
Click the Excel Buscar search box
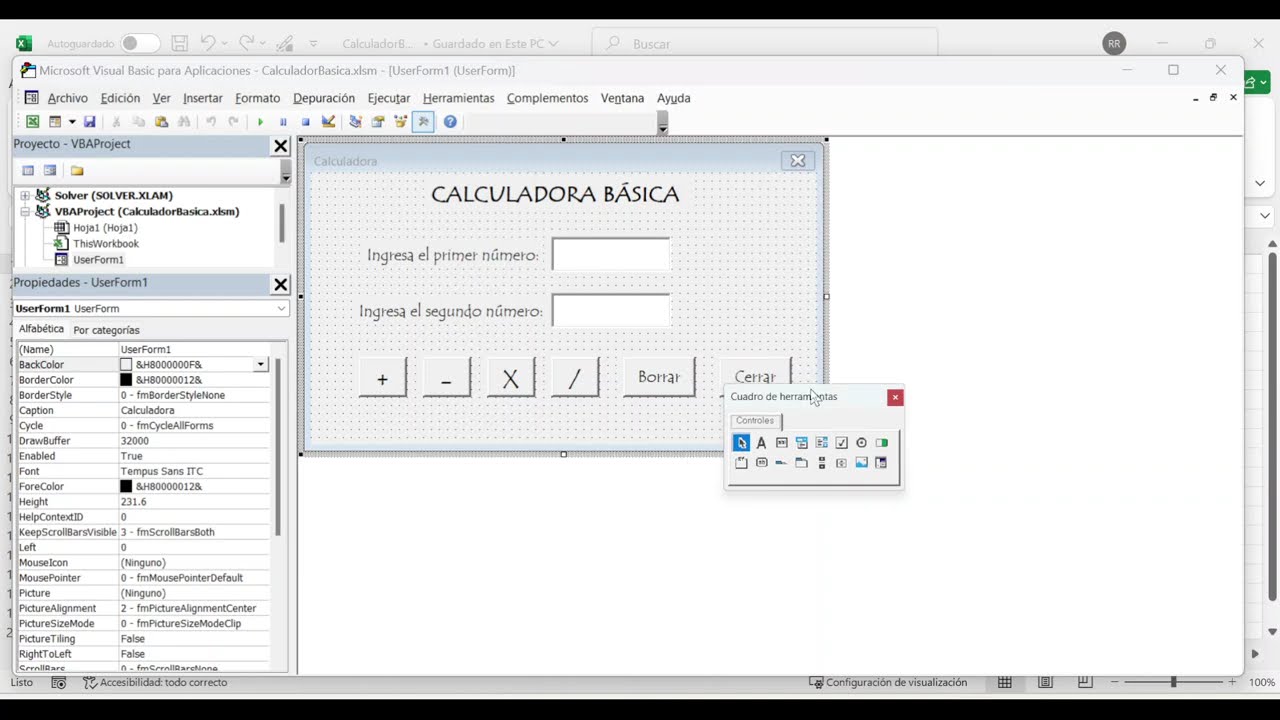click(x=765, y=44)
